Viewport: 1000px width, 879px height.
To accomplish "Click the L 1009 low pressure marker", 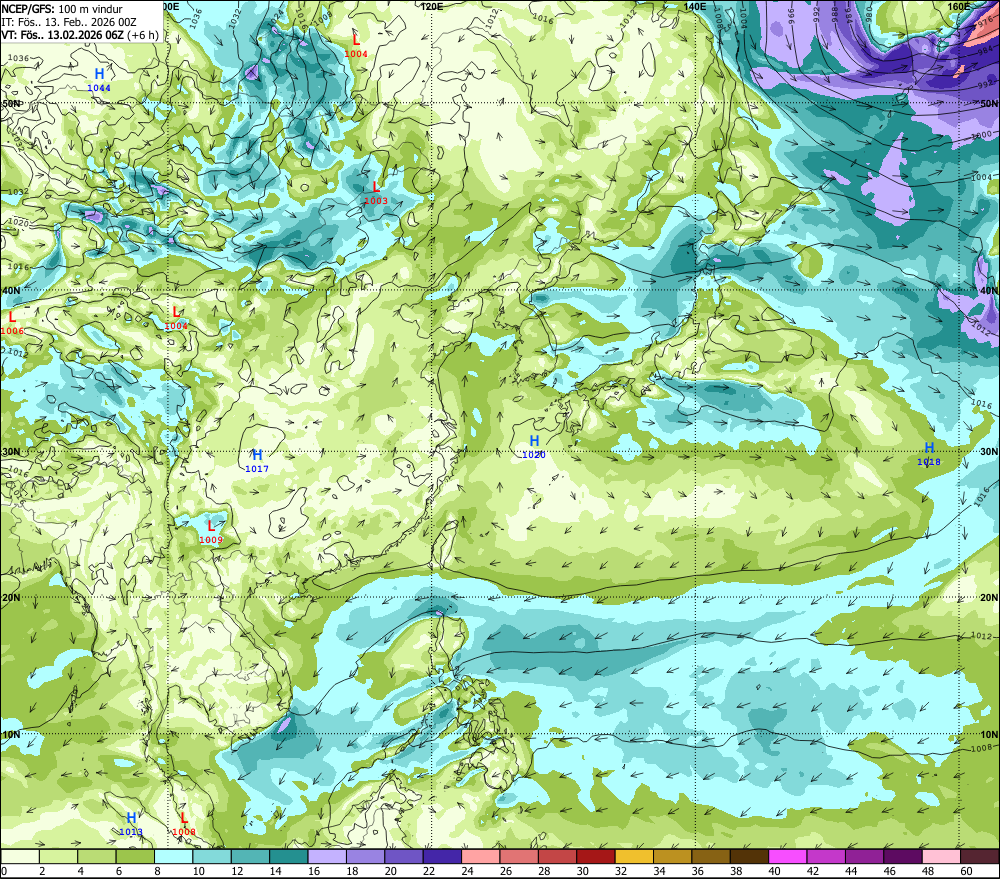I will (211, 532).
